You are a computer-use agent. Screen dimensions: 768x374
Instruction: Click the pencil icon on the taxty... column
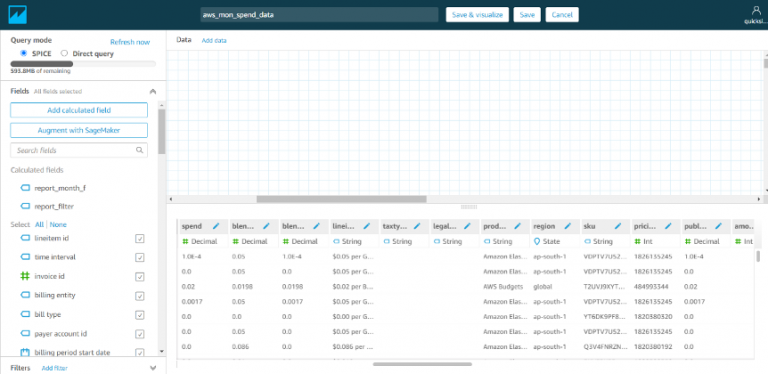click(417, 226)
